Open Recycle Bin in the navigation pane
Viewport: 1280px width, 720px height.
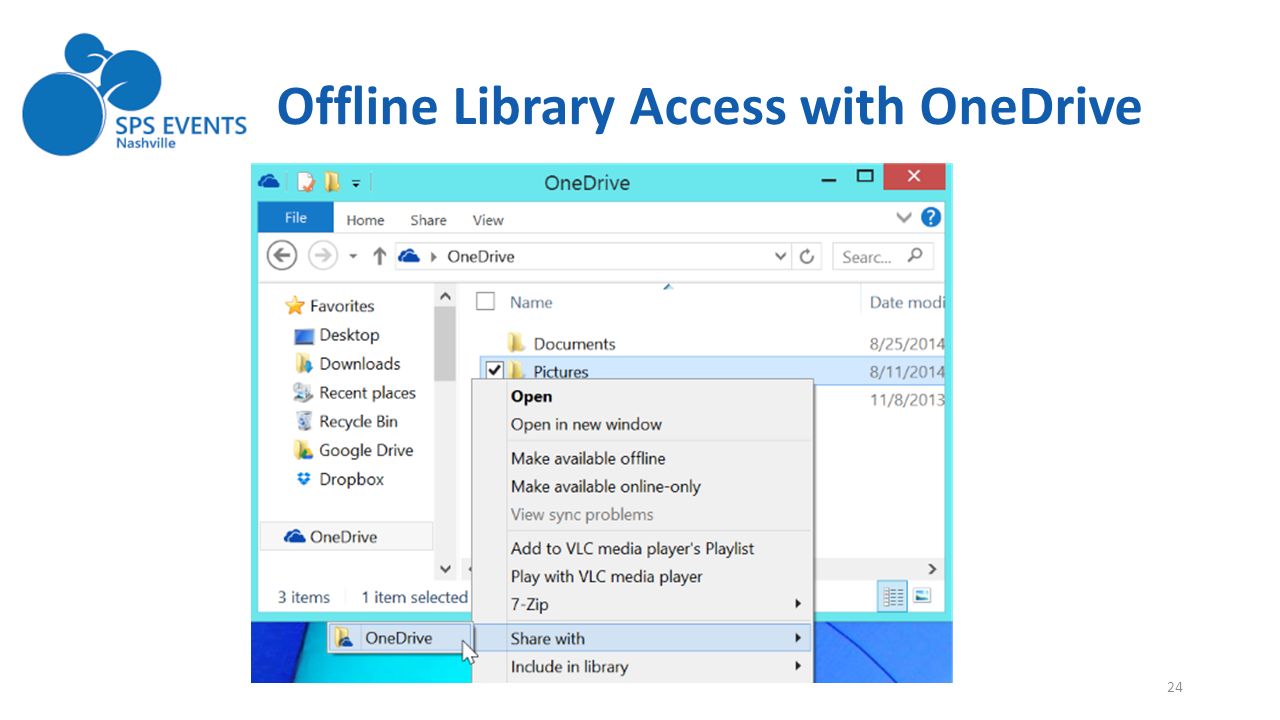click(x=358, y=422)
